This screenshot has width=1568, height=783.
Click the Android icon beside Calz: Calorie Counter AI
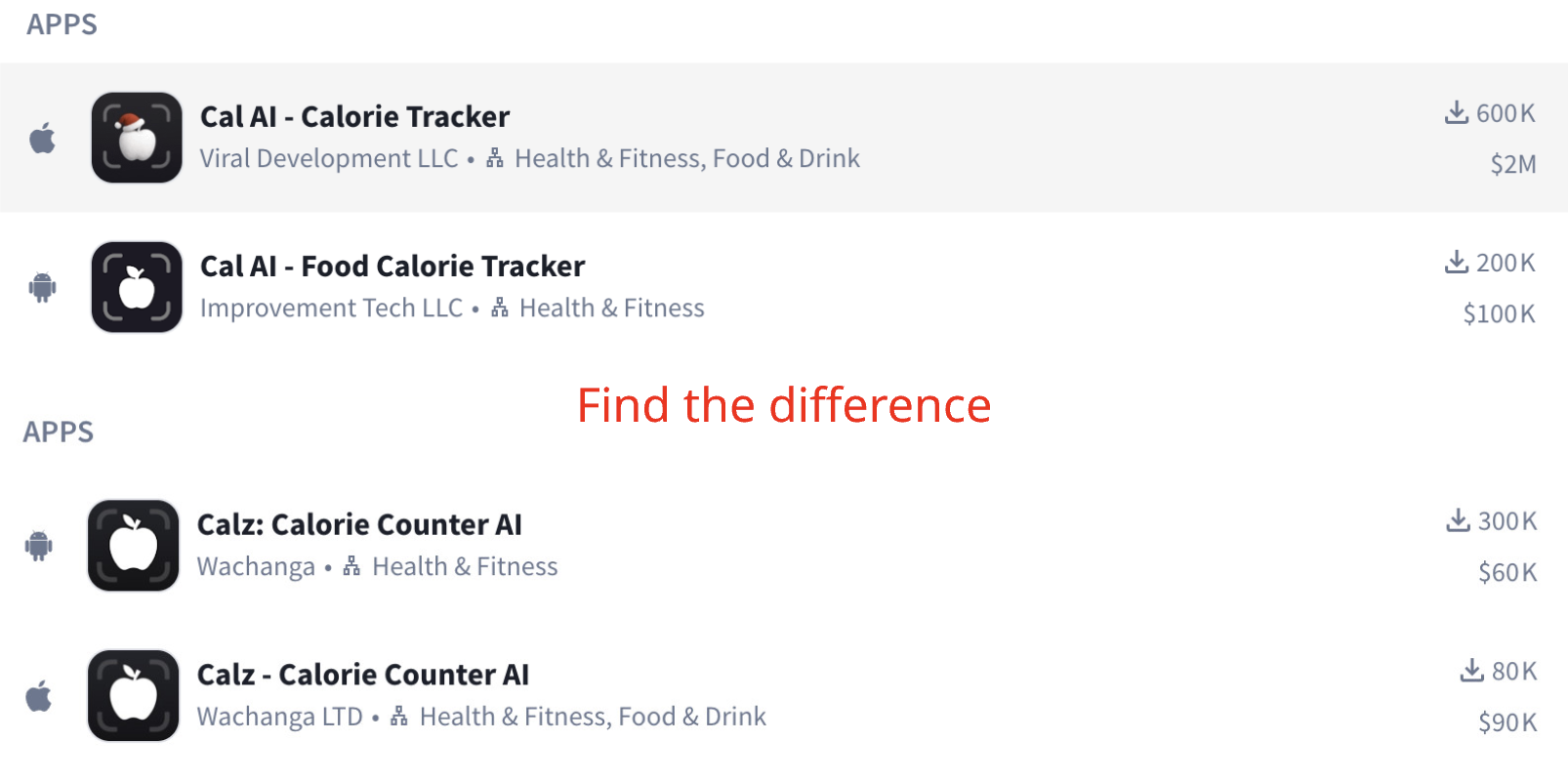pyautogui.click(x=40, y=546)
